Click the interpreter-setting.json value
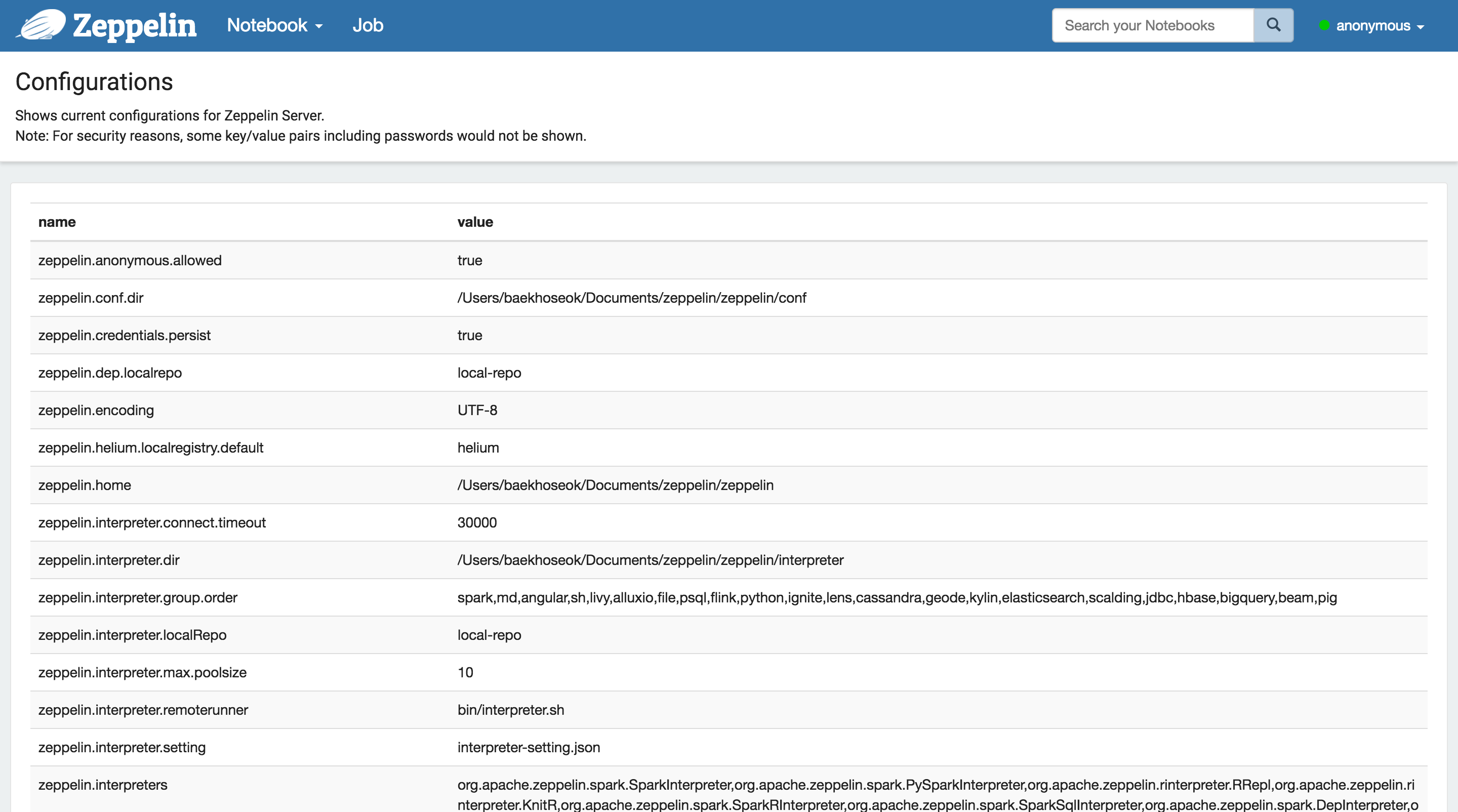Viewport: 1458px width, 812px height. click(x=528, y=748)
